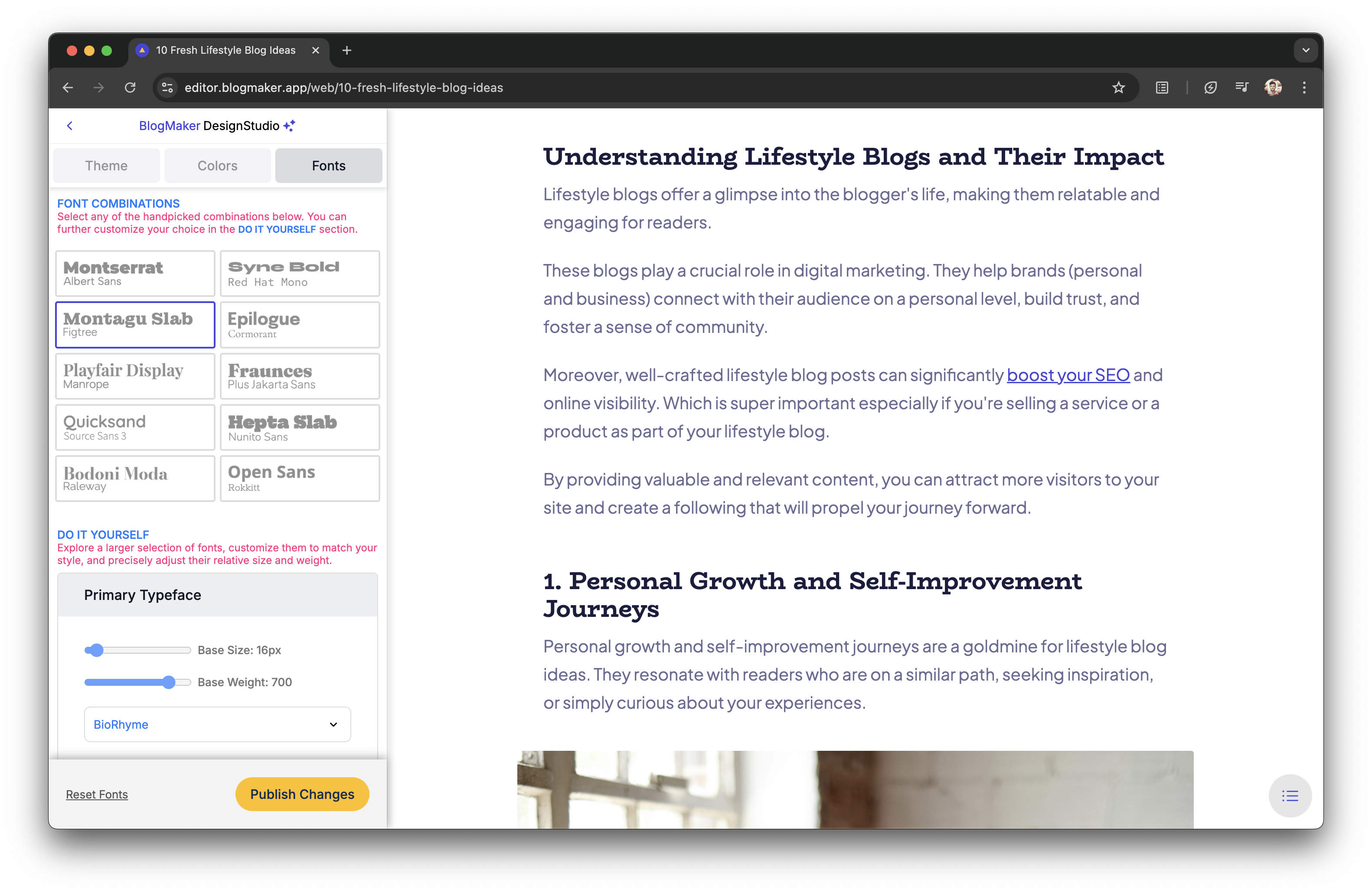Select the Open Sans / Rokkitt combination

(300, 478)
